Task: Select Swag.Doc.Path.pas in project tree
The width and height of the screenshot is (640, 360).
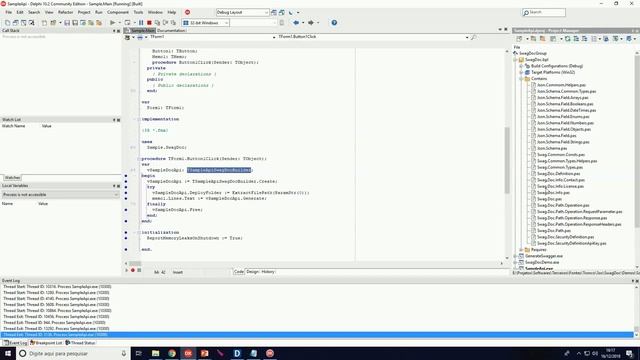Action: (554, 231)
